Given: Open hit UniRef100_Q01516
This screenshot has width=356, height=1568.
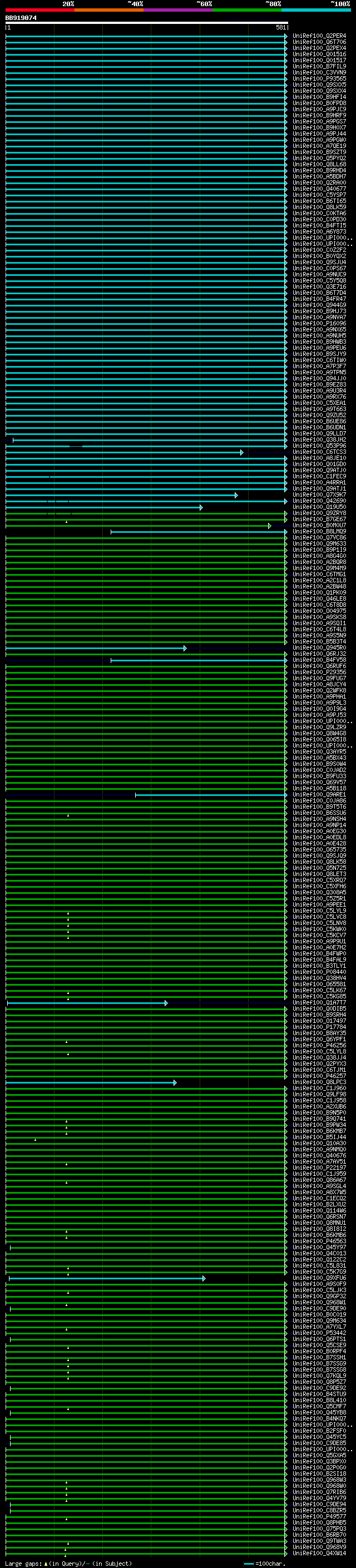Looking at the screenshot, I should point(319,54).
